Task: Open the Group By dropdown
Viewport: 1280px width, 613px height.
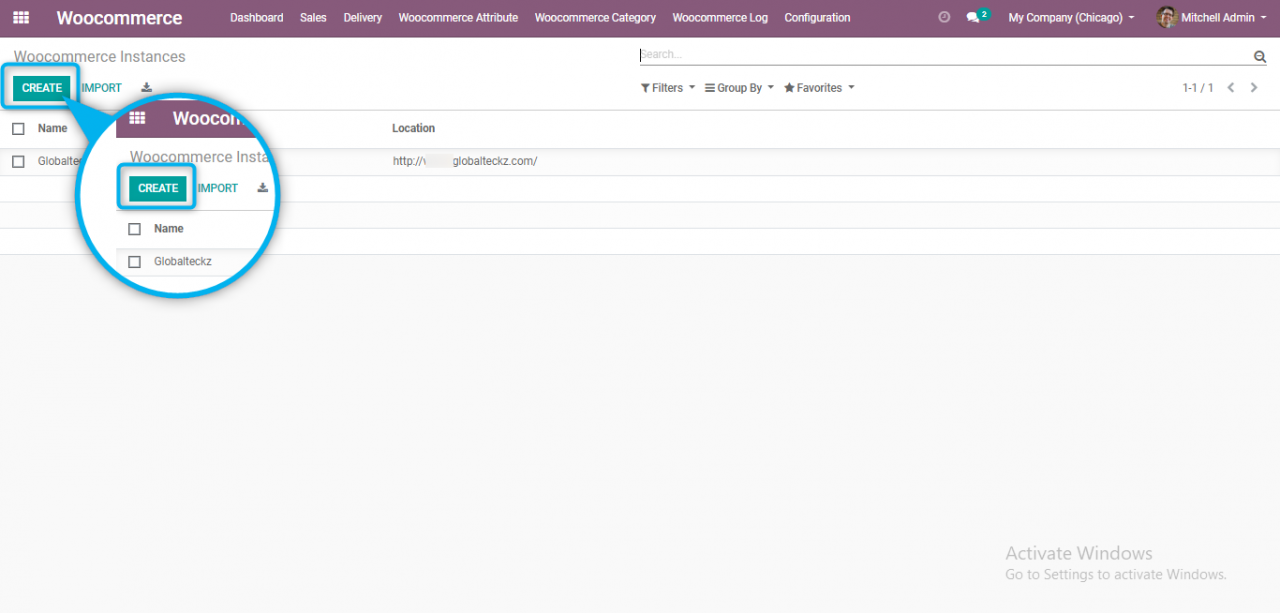Action: point(738,88)
